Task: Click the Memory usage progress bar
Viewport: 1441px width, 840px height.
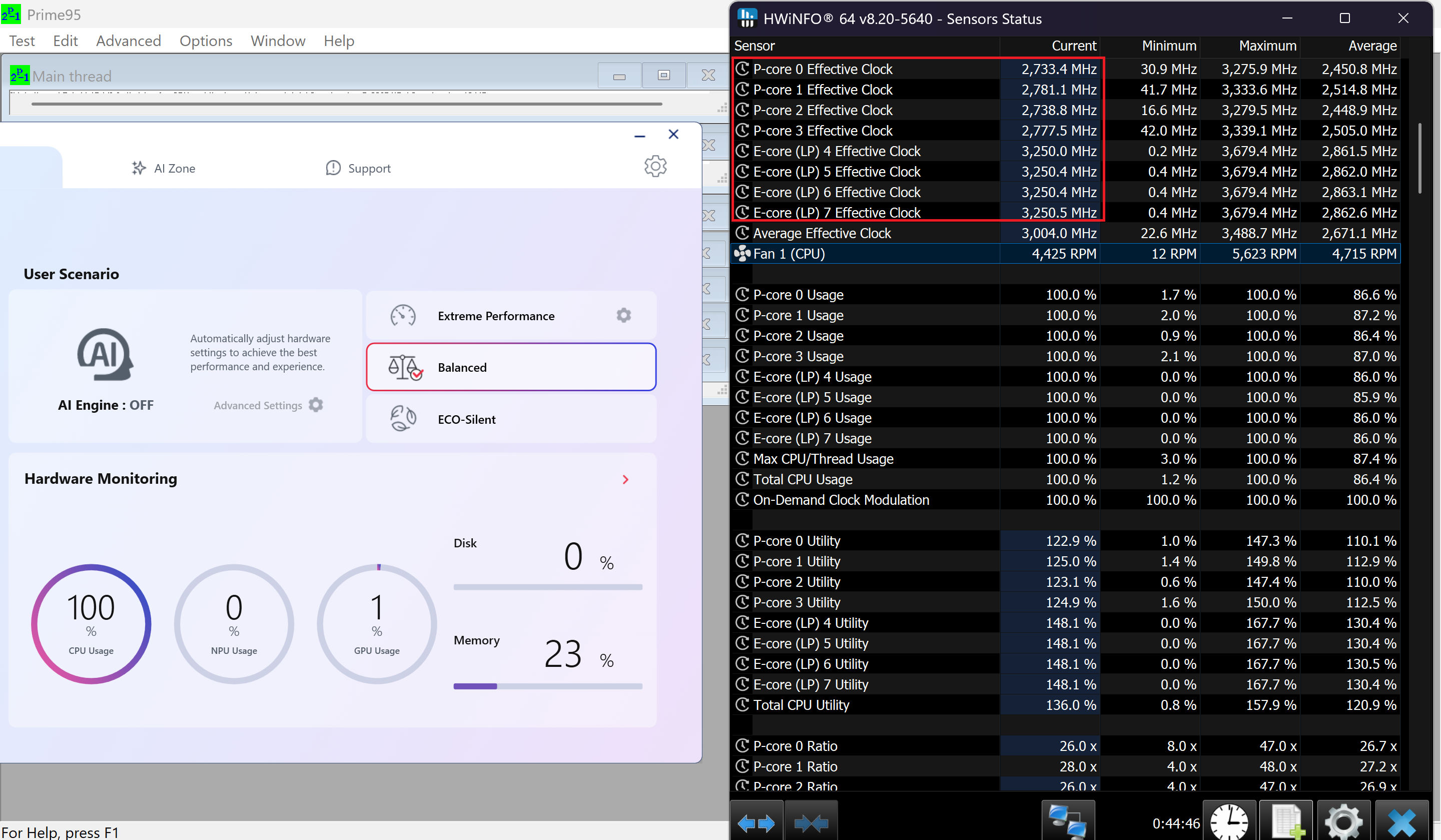Action: pos(548,686)
